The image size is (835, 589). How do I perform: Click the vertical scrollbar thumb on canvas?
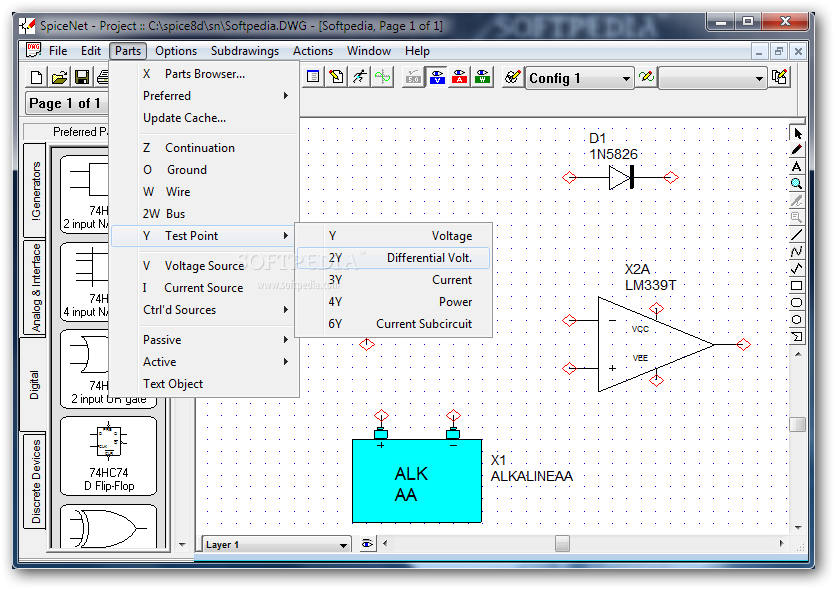point(797,424)
